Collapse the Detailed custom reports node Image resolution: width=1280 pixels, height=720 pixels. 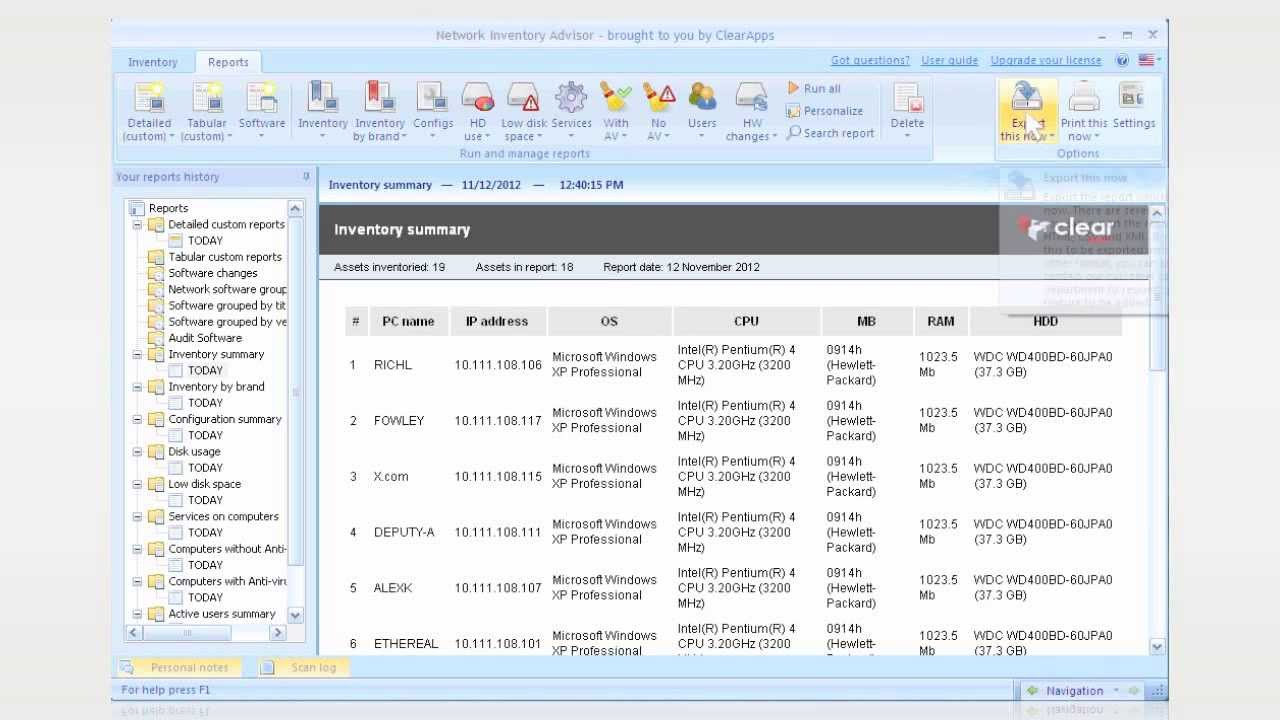point(138,225)
